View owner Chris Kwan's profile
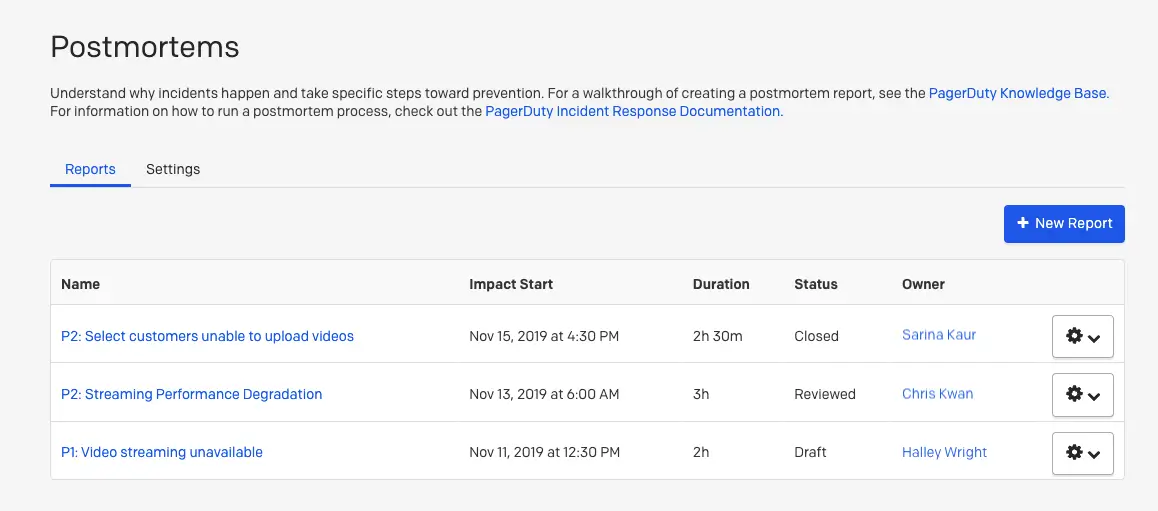This screenshot has width=1158, height=511. [x=937, y=394]
